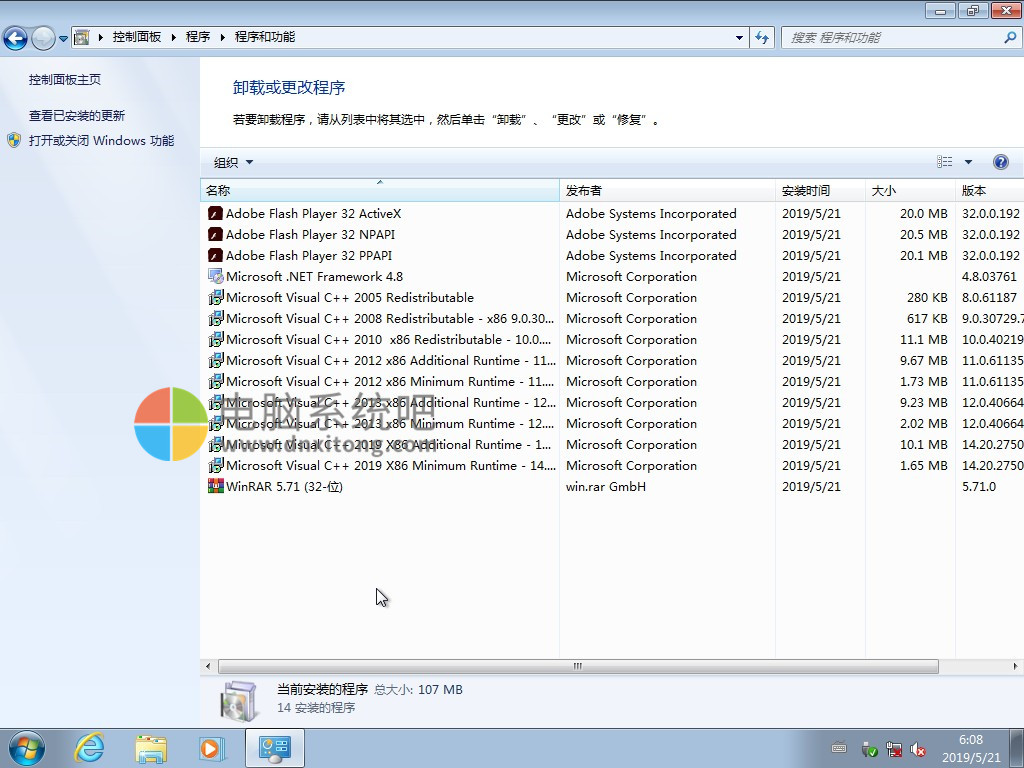Image resolution: width=1024 pixels, height=768 pixels.
Task: Click the change view icon button
Action: tap(944, 162)
